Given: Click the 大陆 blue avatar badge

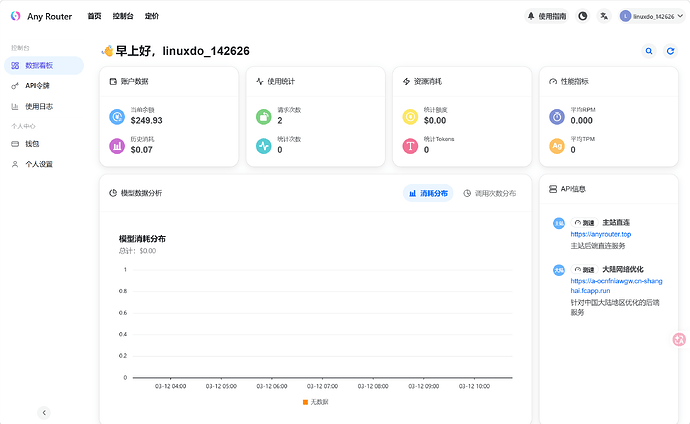Looking at the screenshot, I should coord(559,270).
